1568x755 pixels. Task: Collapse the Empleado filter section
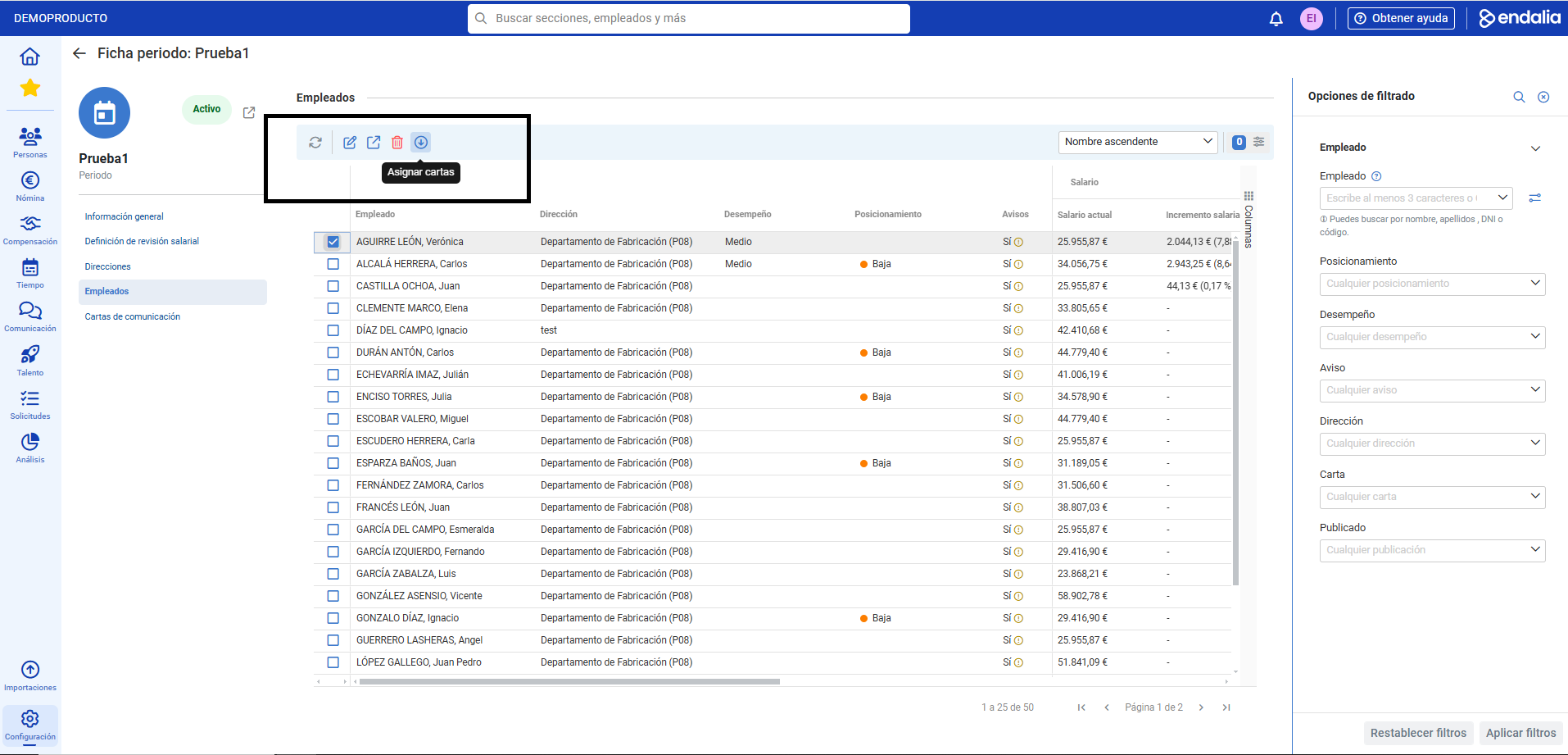point(1535,148)
